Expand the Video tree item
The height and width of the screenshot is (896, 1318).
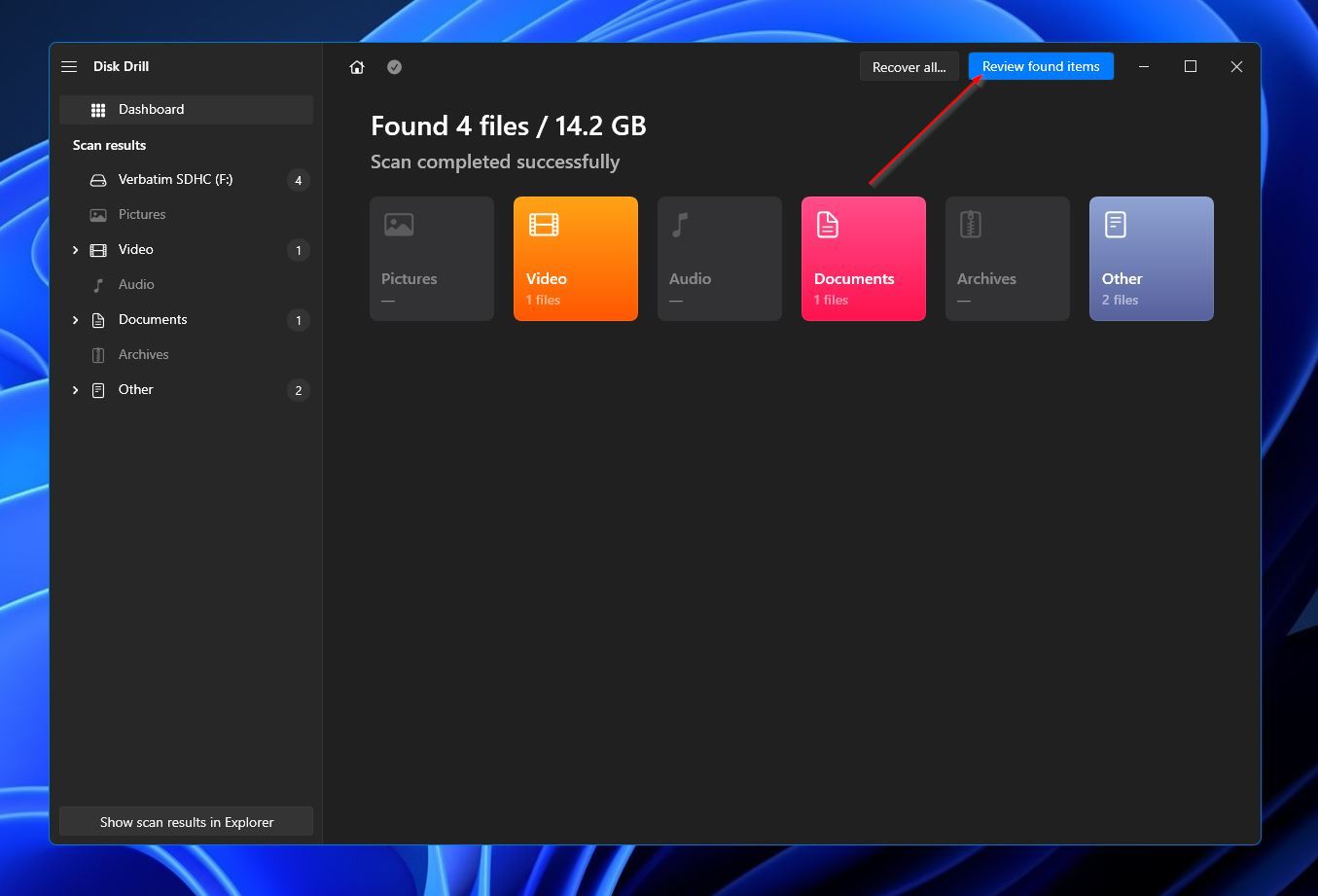click(x=75, y=250)
